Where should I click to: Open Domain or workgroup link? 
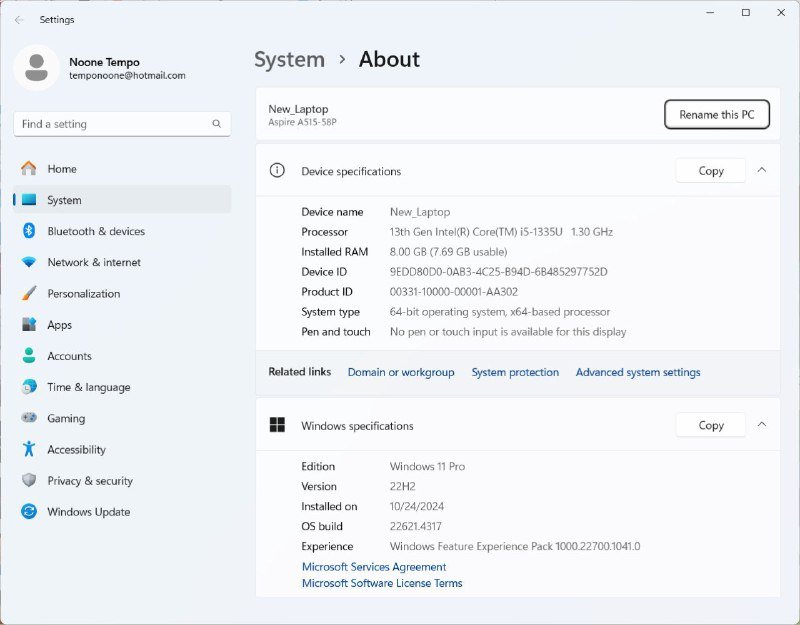click(x=401, y=372)
